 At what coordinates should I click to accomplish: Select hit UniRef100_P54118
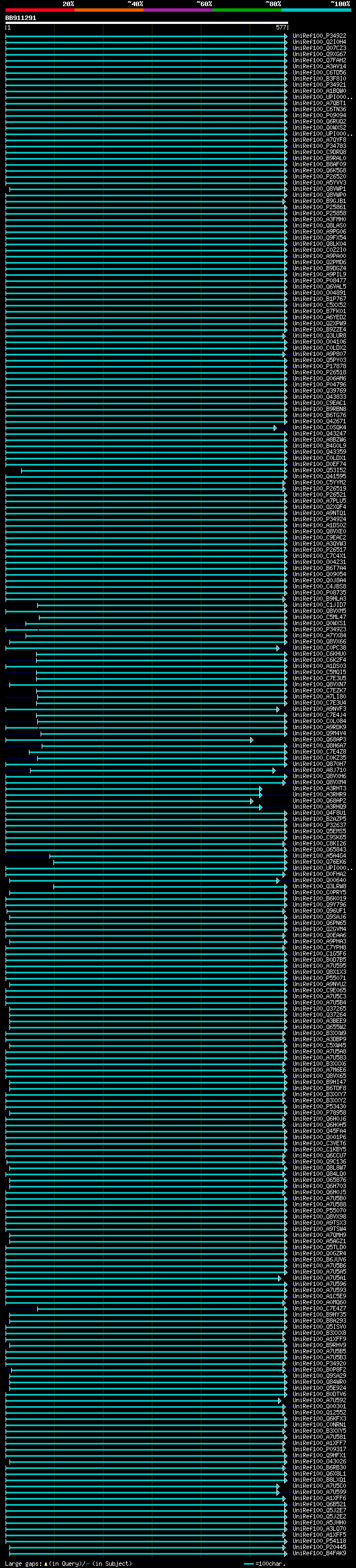click(x=319, y=1541)
